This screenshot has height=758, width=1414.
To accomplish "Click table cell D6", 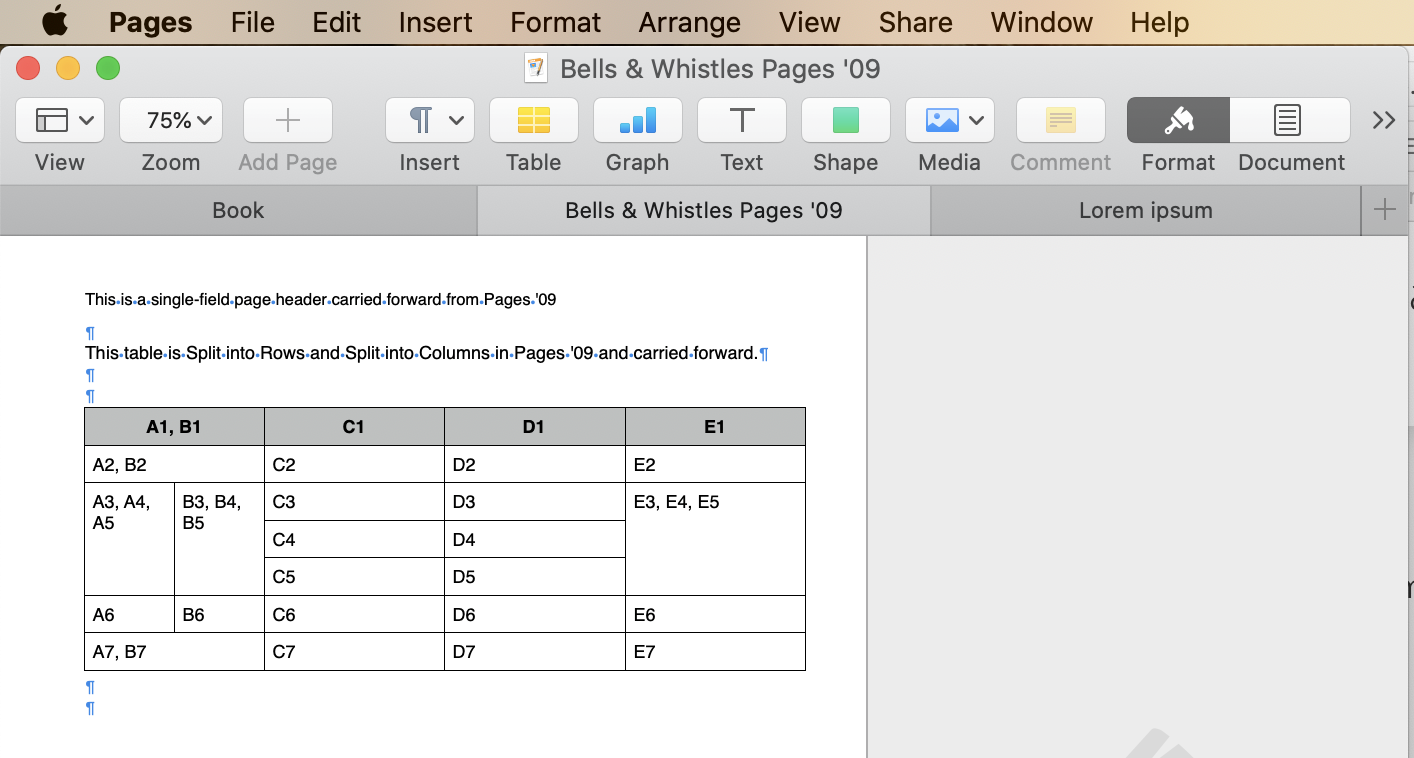I will click(534, 614).
